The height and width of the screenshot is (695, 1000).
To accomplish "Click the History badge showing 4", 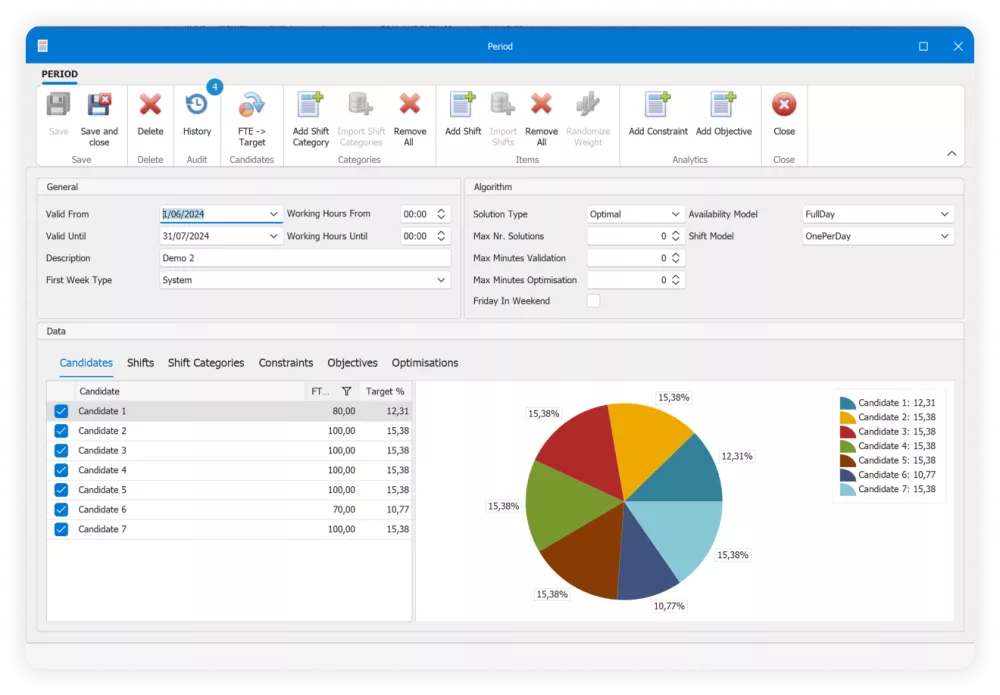I will pos(215,87).
